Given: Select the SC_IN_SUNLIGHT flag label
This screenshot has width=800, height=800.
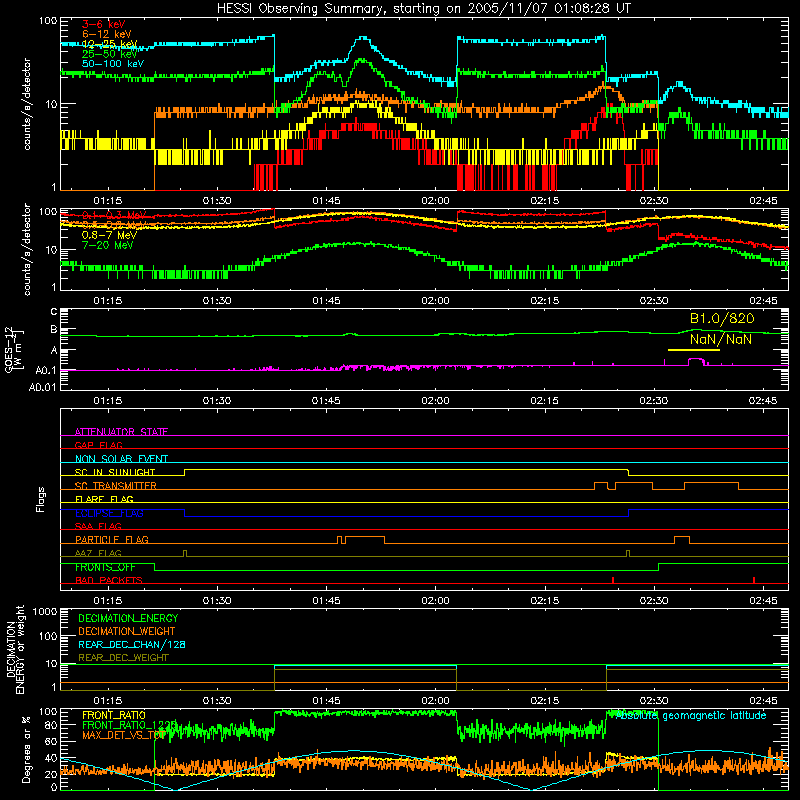Looking at the screenshot, I should click(x=115, y=472).
